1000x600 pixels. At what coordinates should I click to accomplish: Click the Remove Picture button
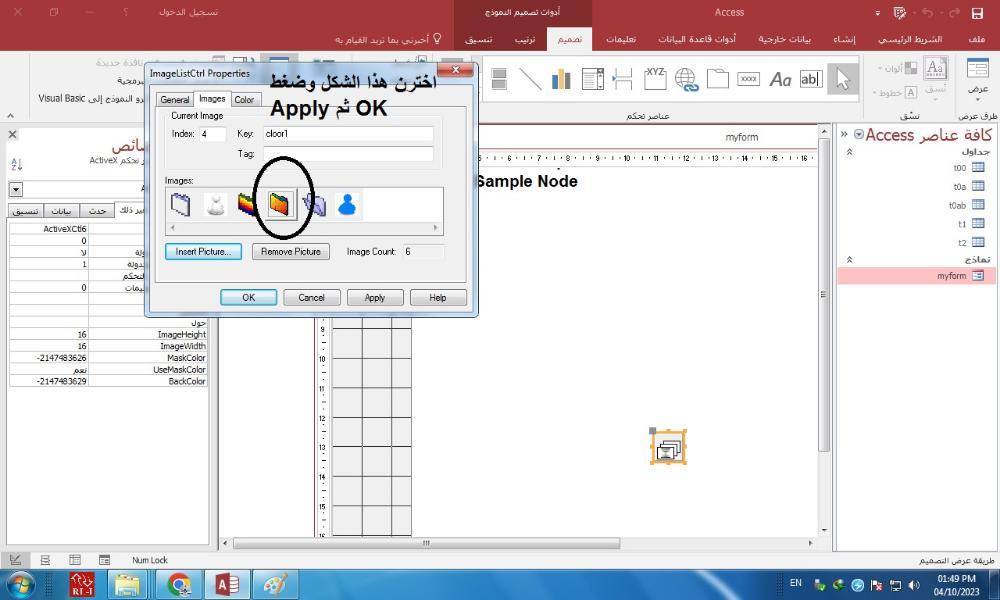[291, 252]
